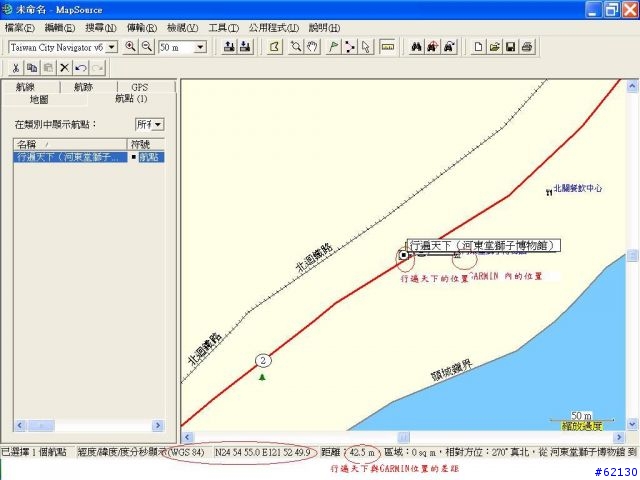The image size is (640, 480).
Task: Open find places binoculars icon
Action: coord(416,47)
